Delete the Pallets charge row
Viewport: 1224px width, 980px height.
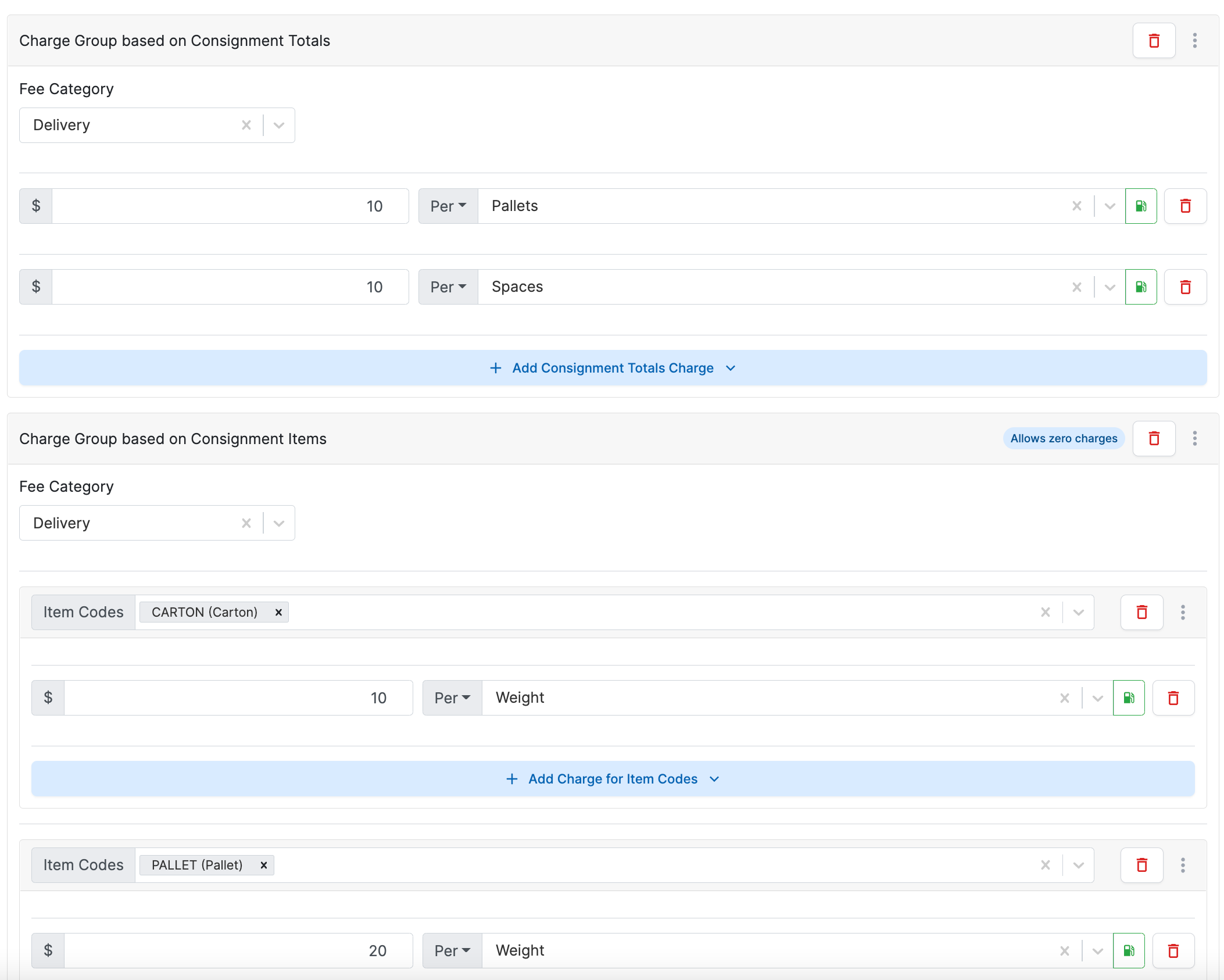[x=1185, y=206]
